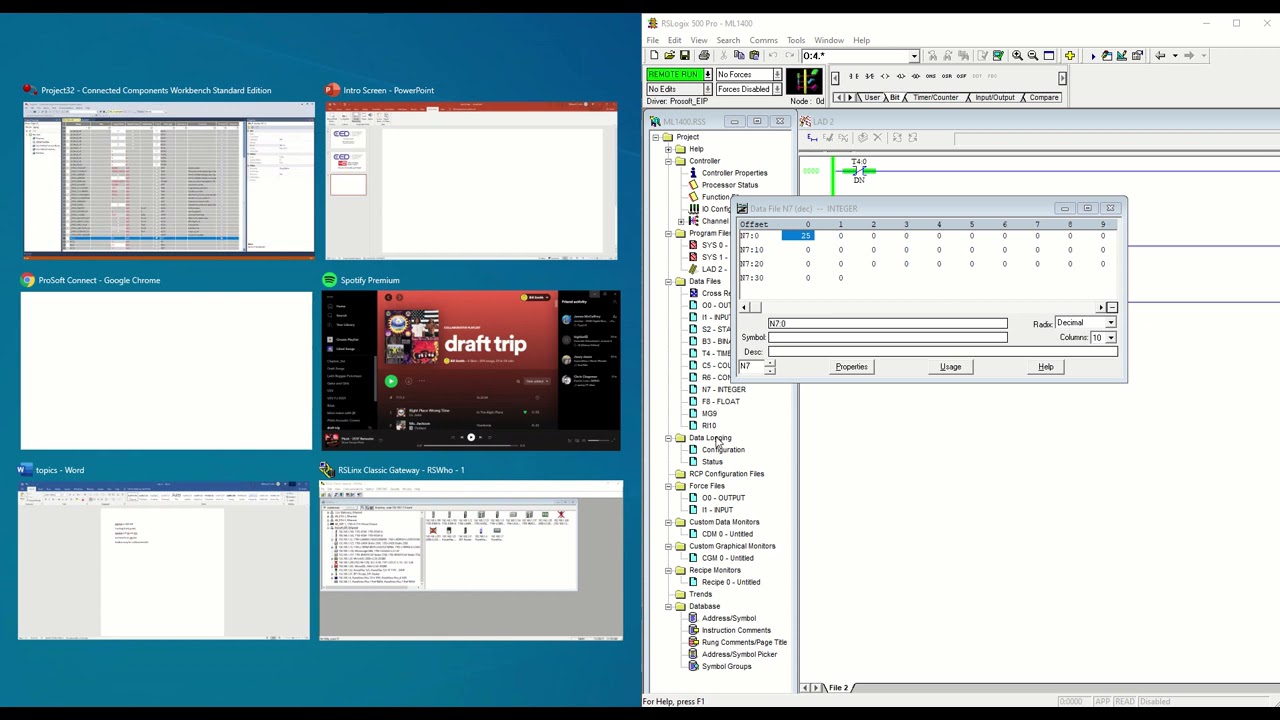Save the project with the floppy icon
1280x720 pixels.
coord(684,56)
